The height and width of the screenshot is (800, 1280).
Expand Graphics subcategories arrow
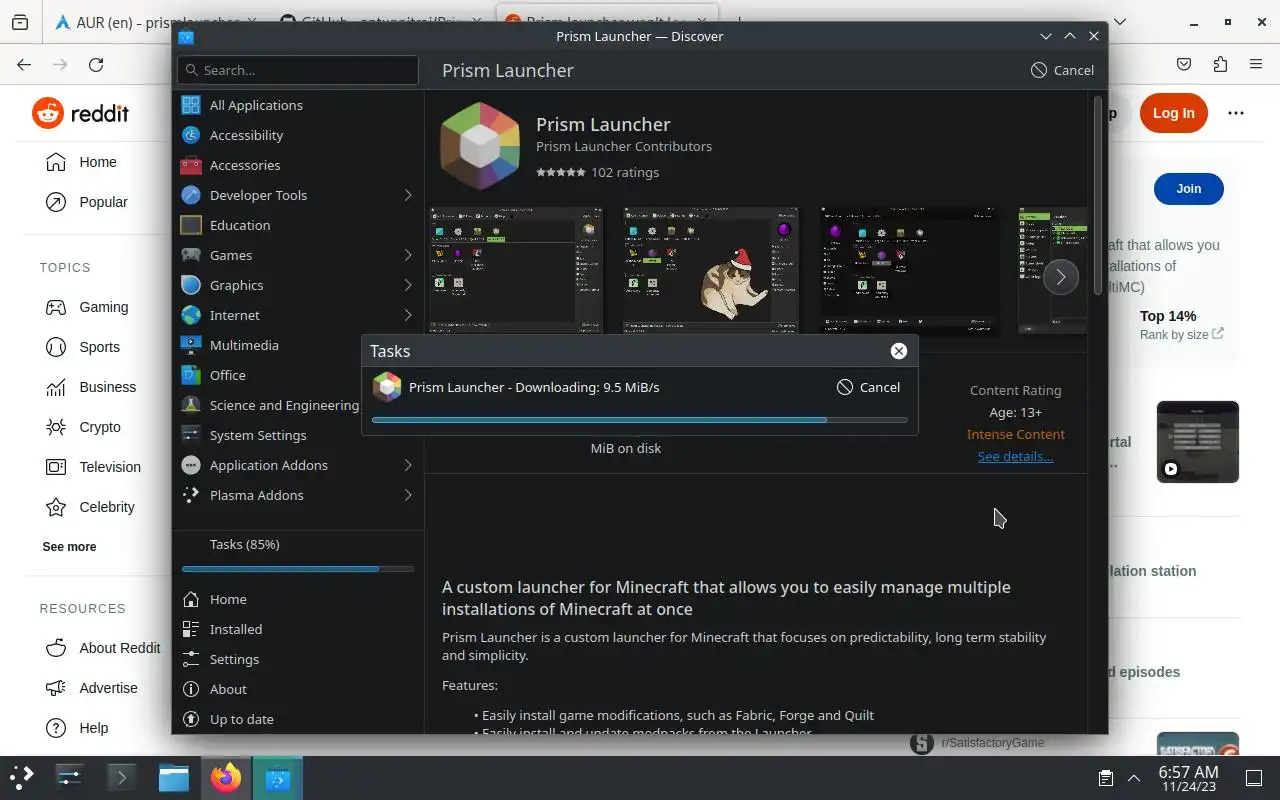point(408,285)
